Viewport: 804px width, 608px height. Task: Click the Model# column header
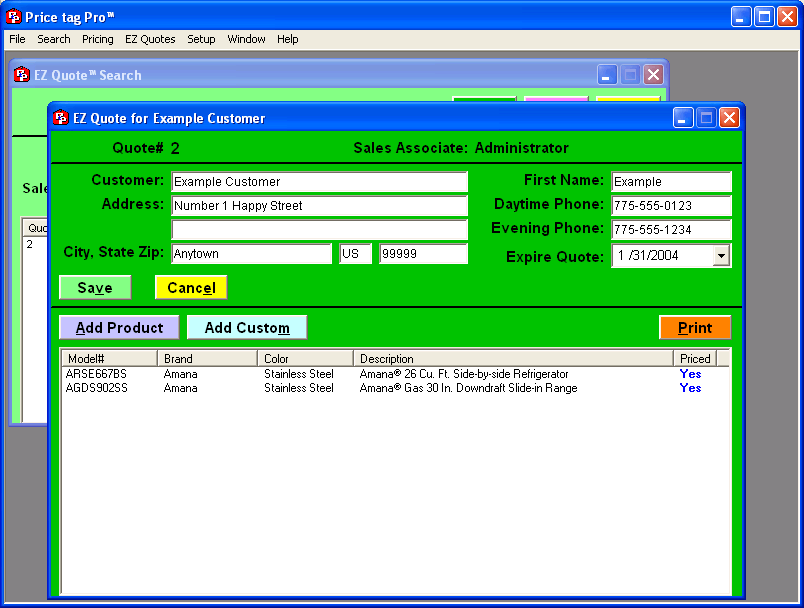(109, 358)
